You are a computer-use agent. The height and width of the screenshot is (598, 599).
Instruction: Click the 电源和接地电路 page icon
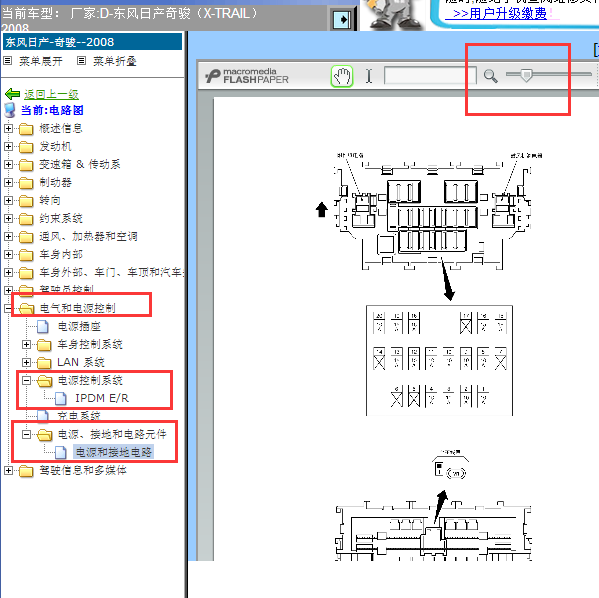coord(61,453)
